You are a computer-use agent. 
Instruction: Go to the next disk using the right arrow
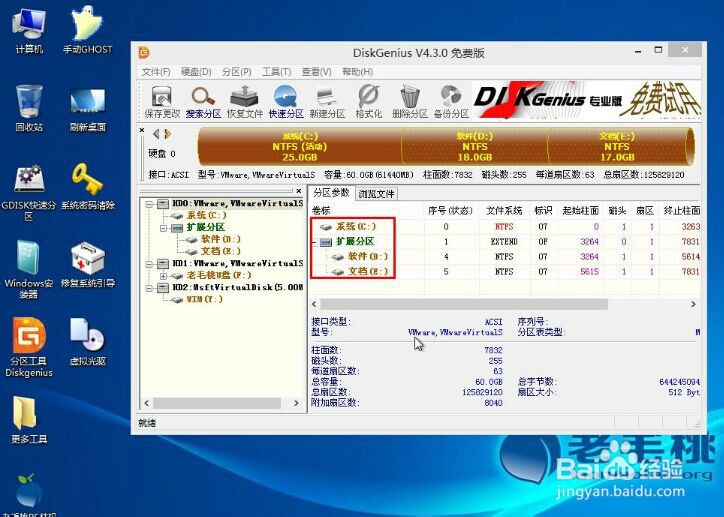tap(167, 134)
